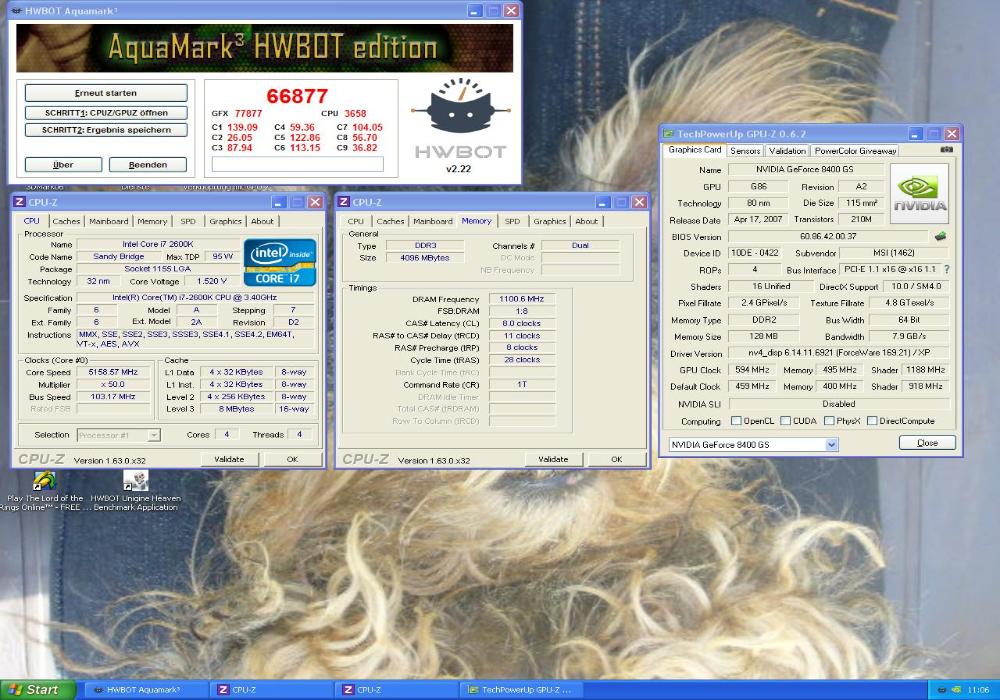This screenshot has height=700, width=1000.
Task: Click the Über button in Aquamark
Action: (63, 164)
